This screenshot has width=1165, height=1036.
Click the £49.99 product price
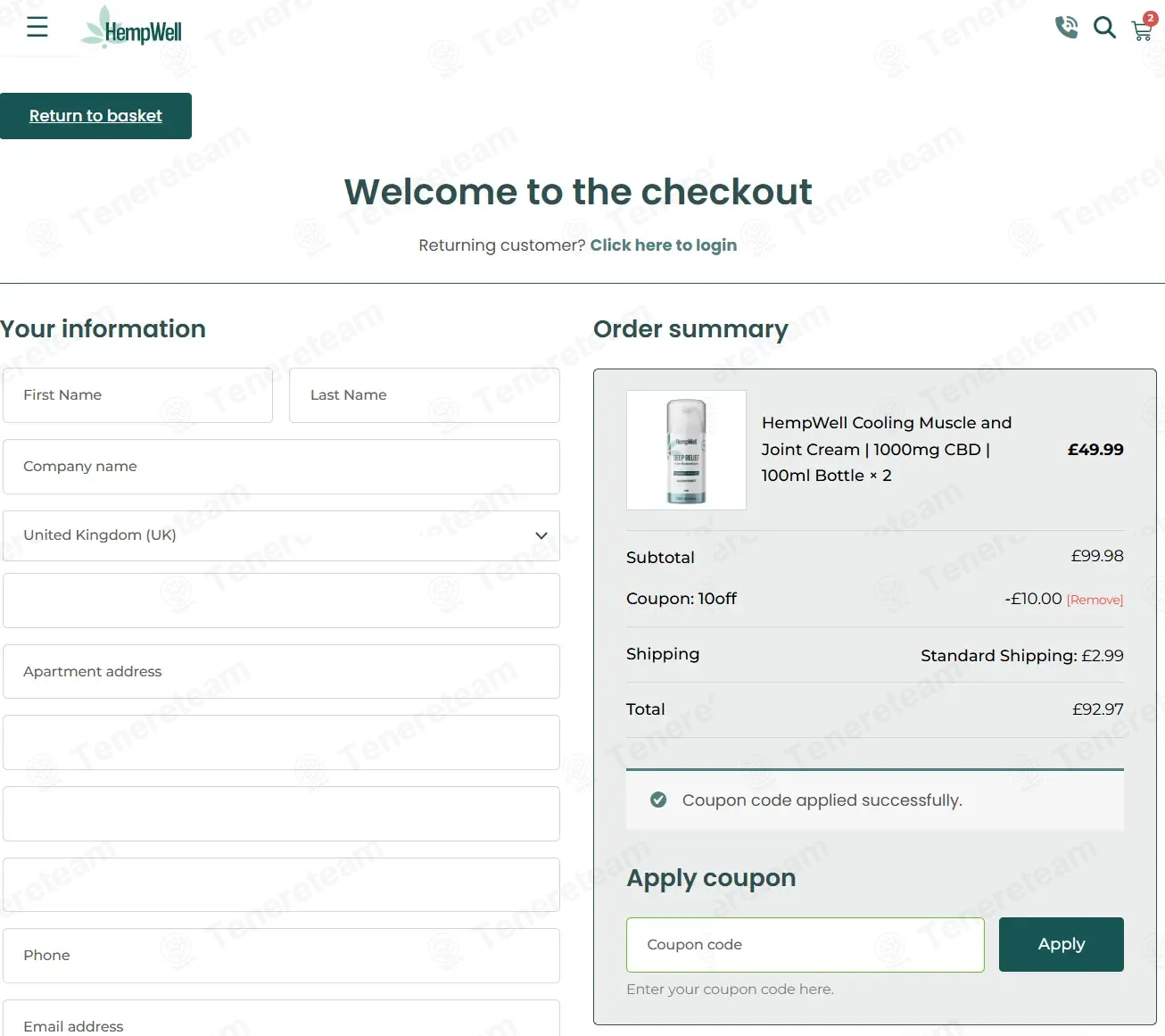(1095, 450)
